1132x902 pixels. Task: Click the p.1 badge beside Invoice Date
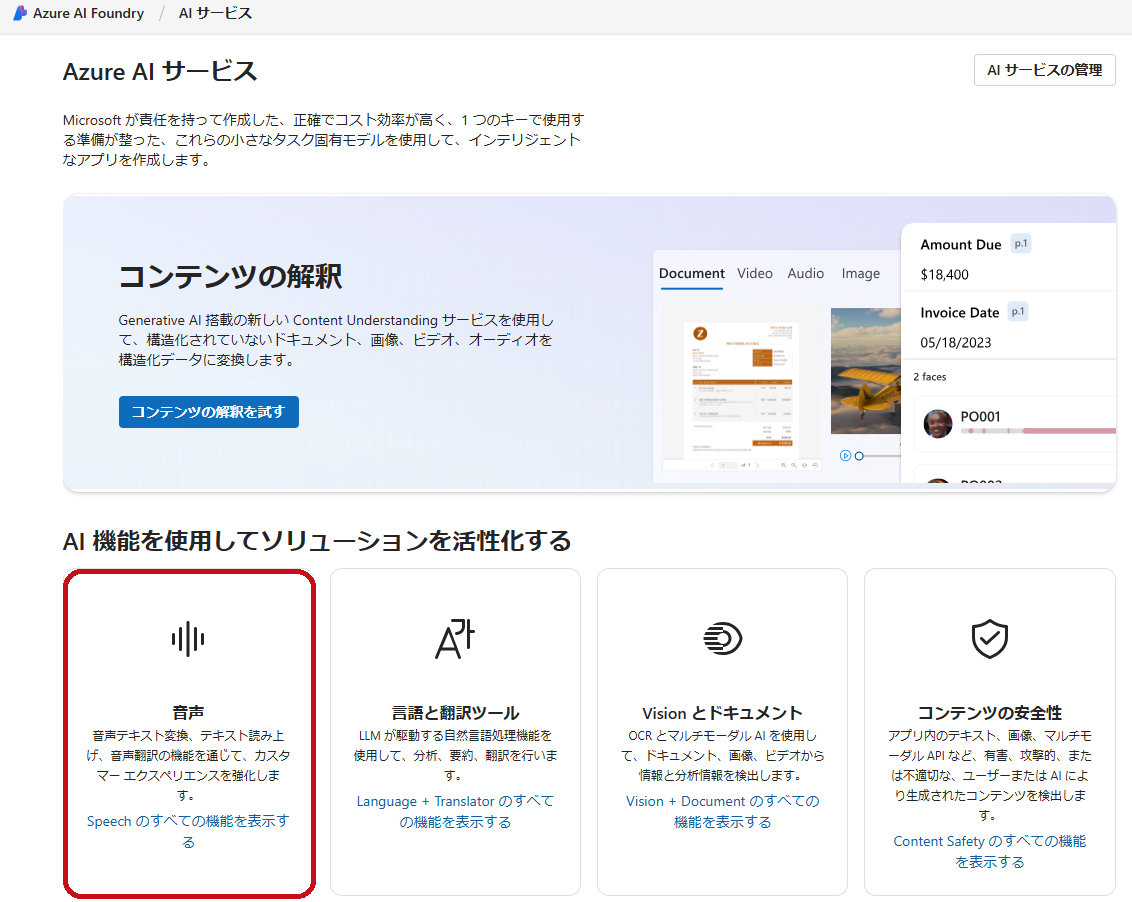pos(1018,312)
